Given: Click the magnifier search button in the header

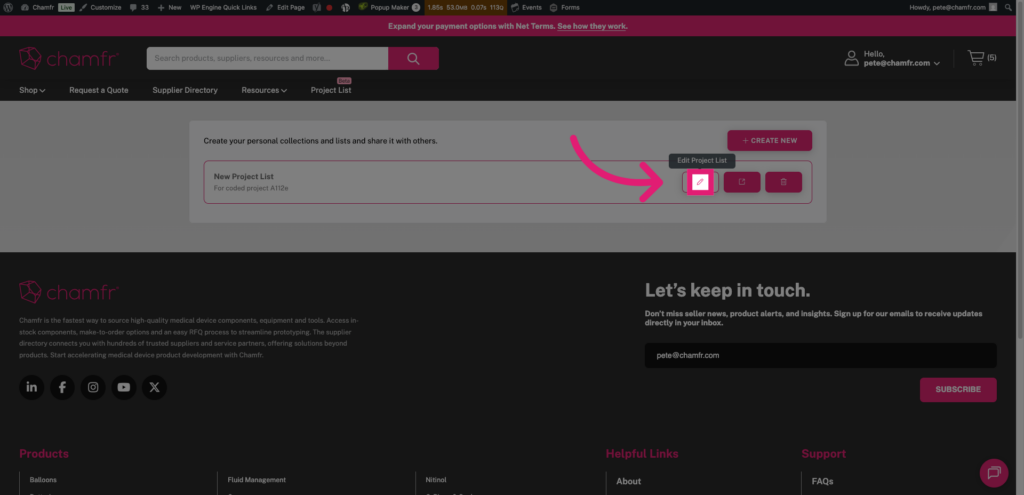Looking at the screenshot, I should tap(413, 58).
